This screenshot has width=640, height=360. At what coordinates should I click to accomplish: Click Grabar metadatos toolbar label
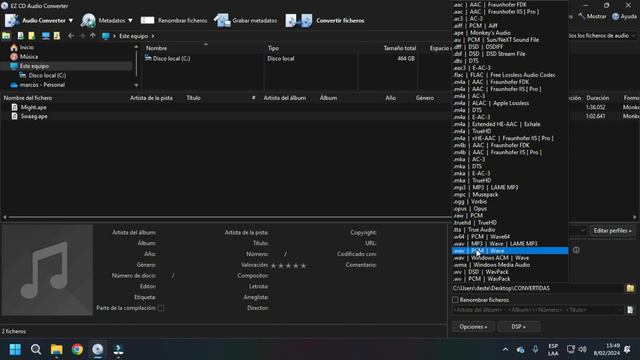tap(255, 20)
